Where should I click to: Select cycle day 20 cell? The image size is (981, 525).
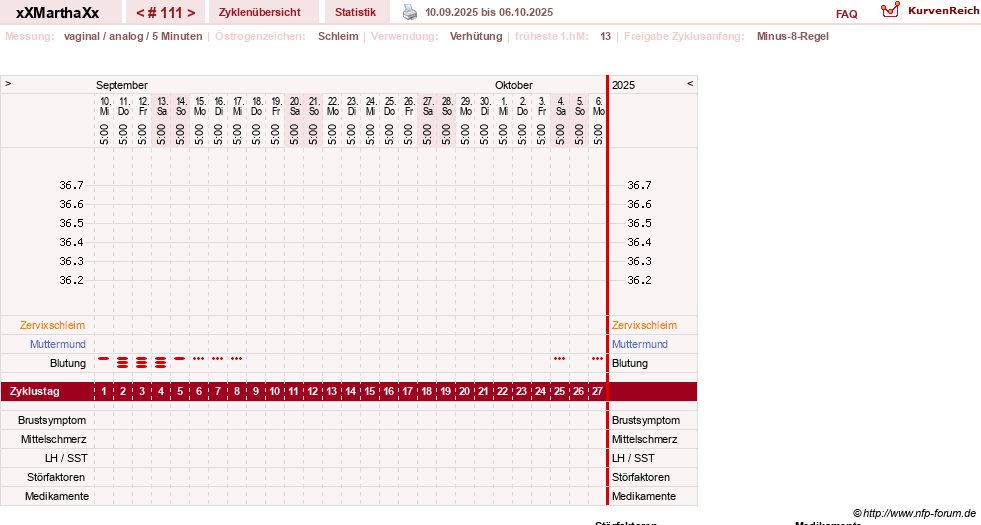(x=464, y=392)
